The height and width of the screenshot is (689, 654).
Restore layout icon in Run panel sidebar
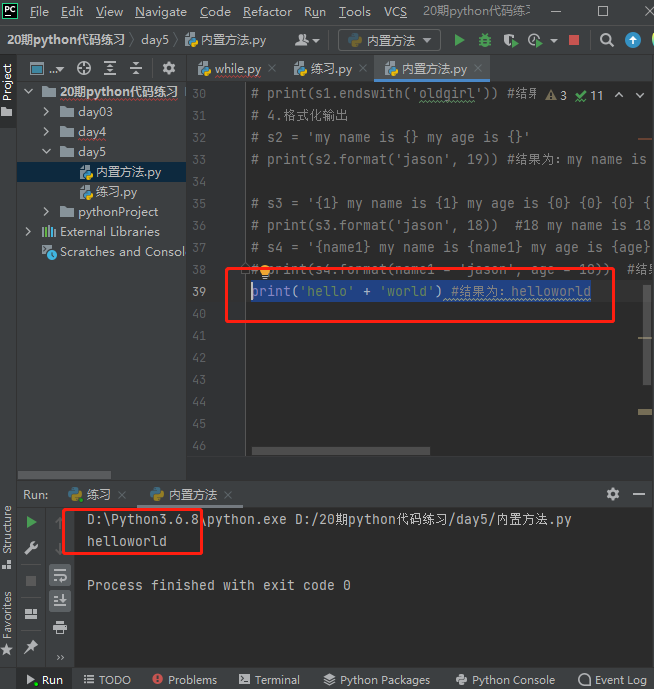tap(31, 614)
